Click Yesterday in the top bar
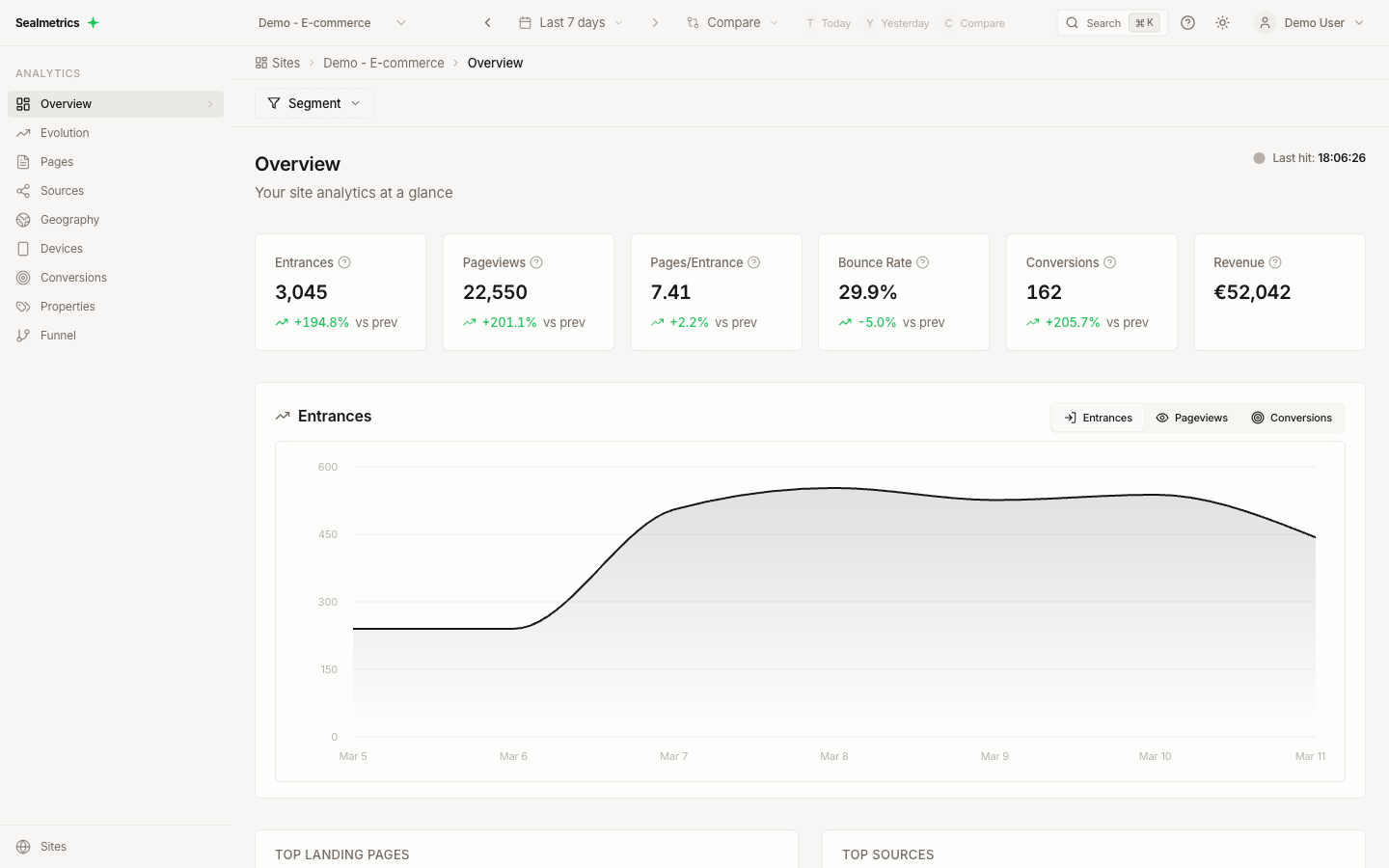Viewport: 1389px width, 868px height. click(897, 22)
